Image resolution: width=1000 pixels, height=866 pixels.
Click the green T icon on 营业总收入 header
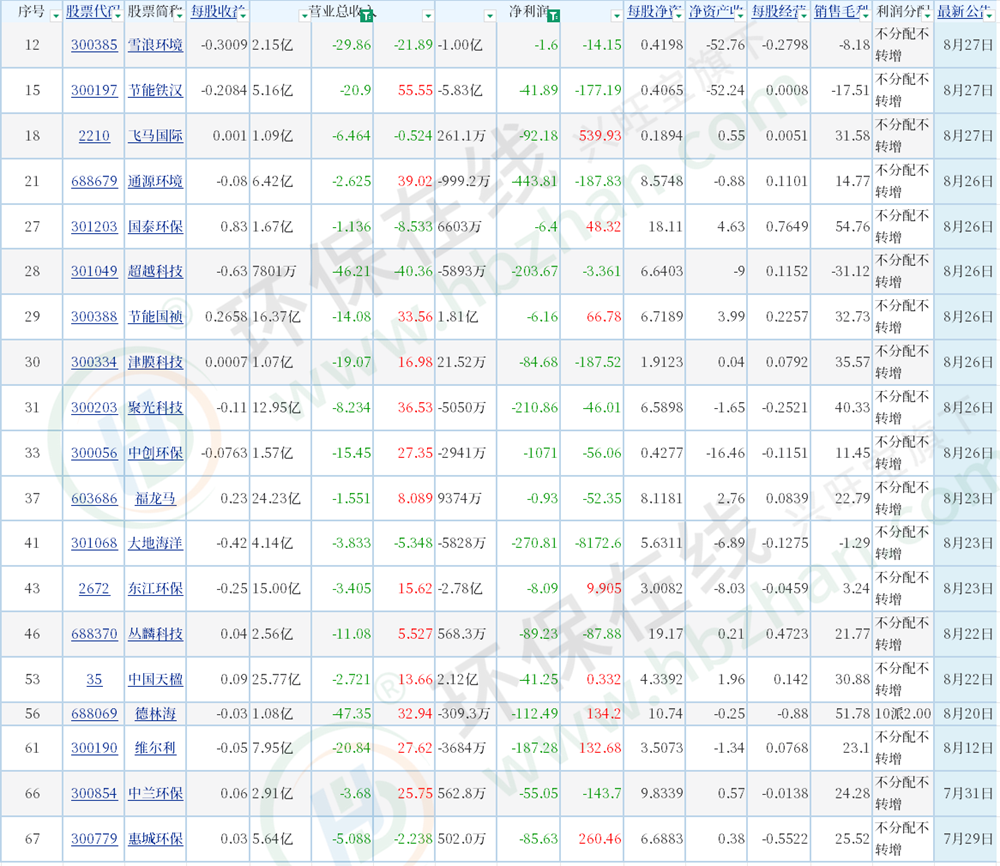pos(366,16)
